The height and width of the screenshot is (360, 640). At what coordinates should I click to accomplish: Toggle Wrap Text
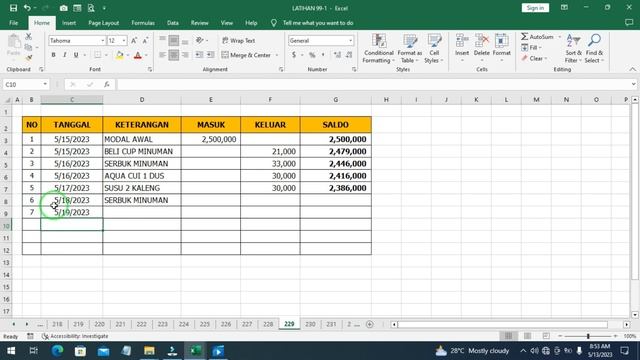pyautogui.click(x=239, y=40)
